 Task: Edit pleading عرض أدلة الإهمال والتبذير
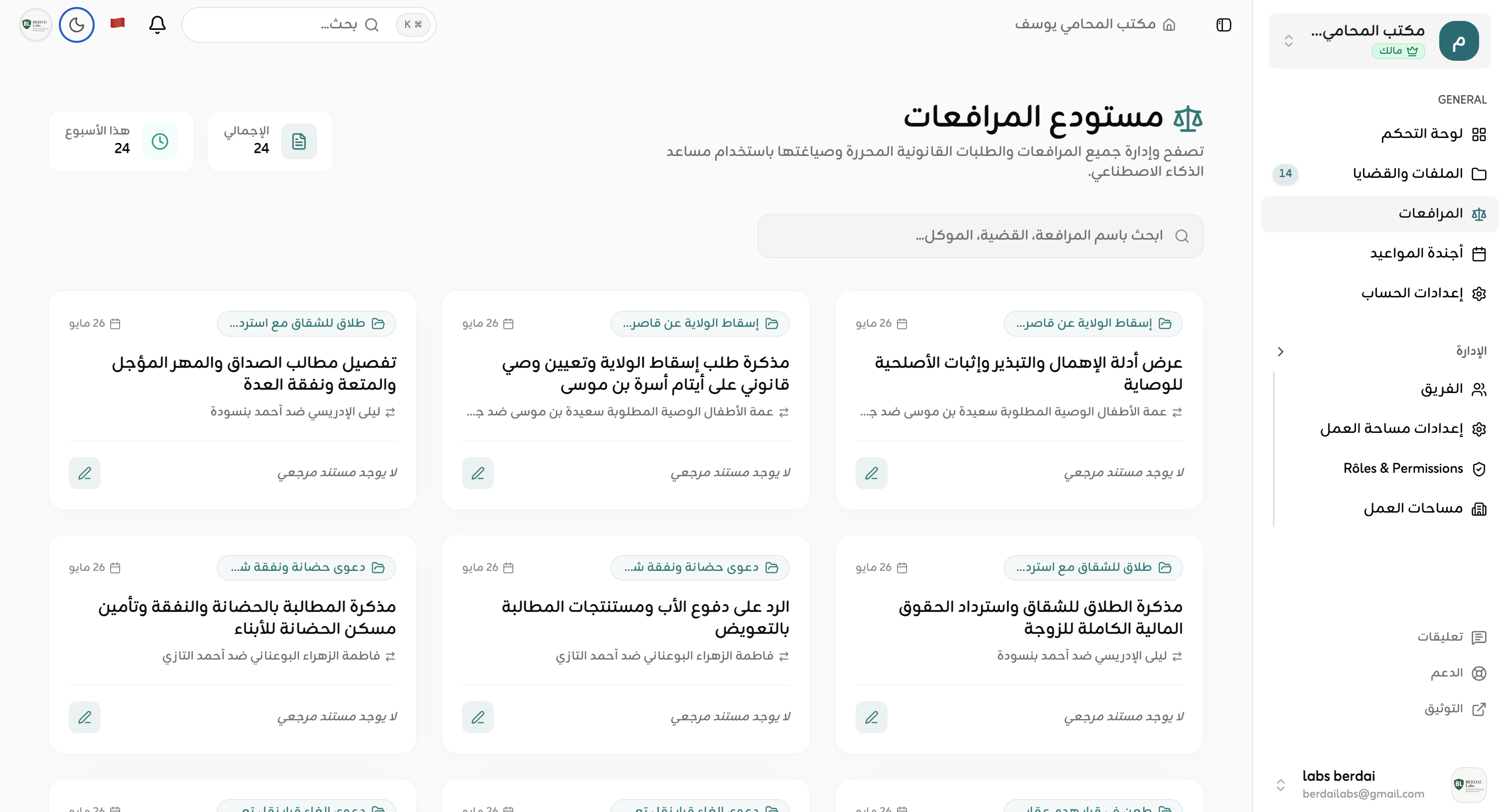tap(871, 473)
